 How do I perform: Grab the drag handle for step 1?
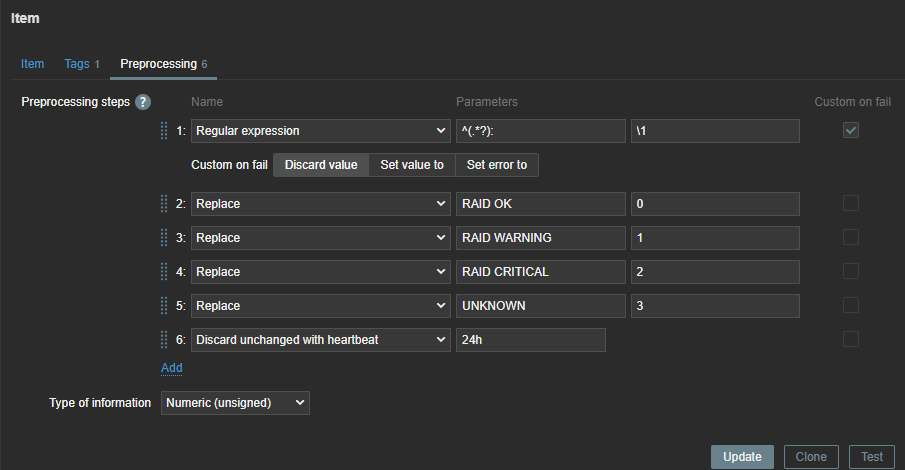tap(164, 131)
